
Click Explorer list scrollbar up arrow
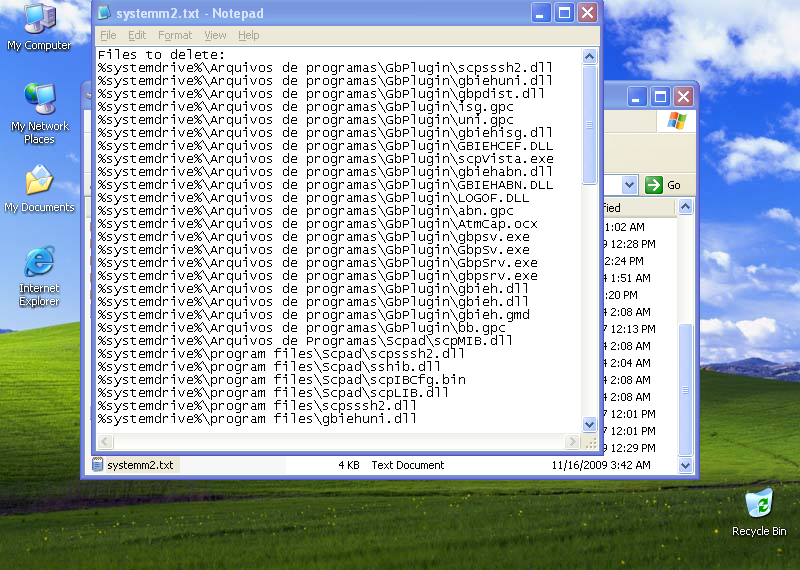[685, 207]
